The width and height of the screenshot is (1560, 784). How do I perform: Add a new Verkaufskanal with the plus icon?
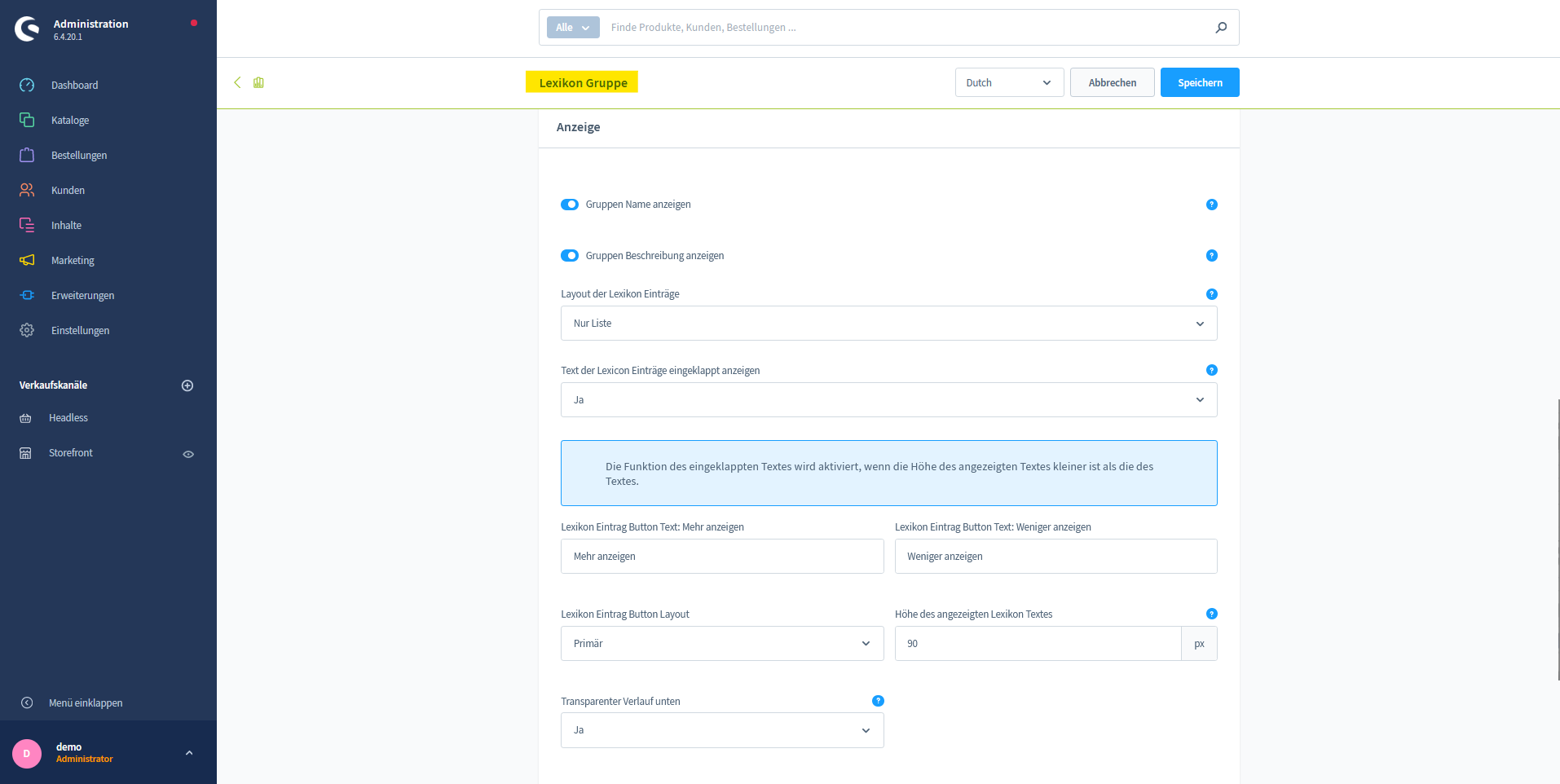[187, 385]
